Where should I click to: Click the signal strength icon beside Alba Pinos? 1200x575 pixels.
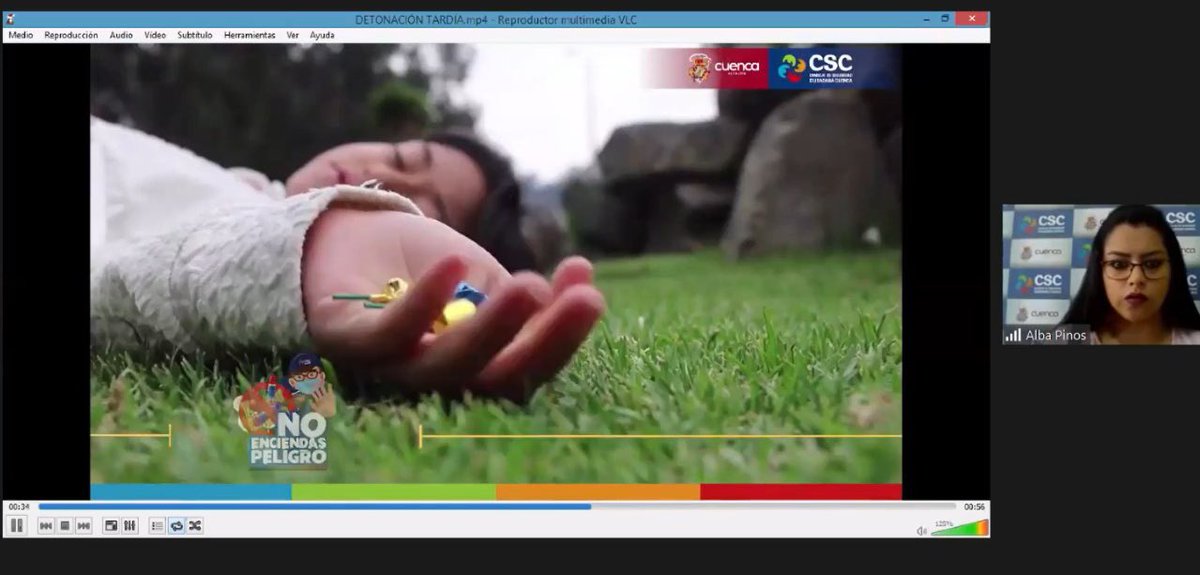(x=1014, y=336)
